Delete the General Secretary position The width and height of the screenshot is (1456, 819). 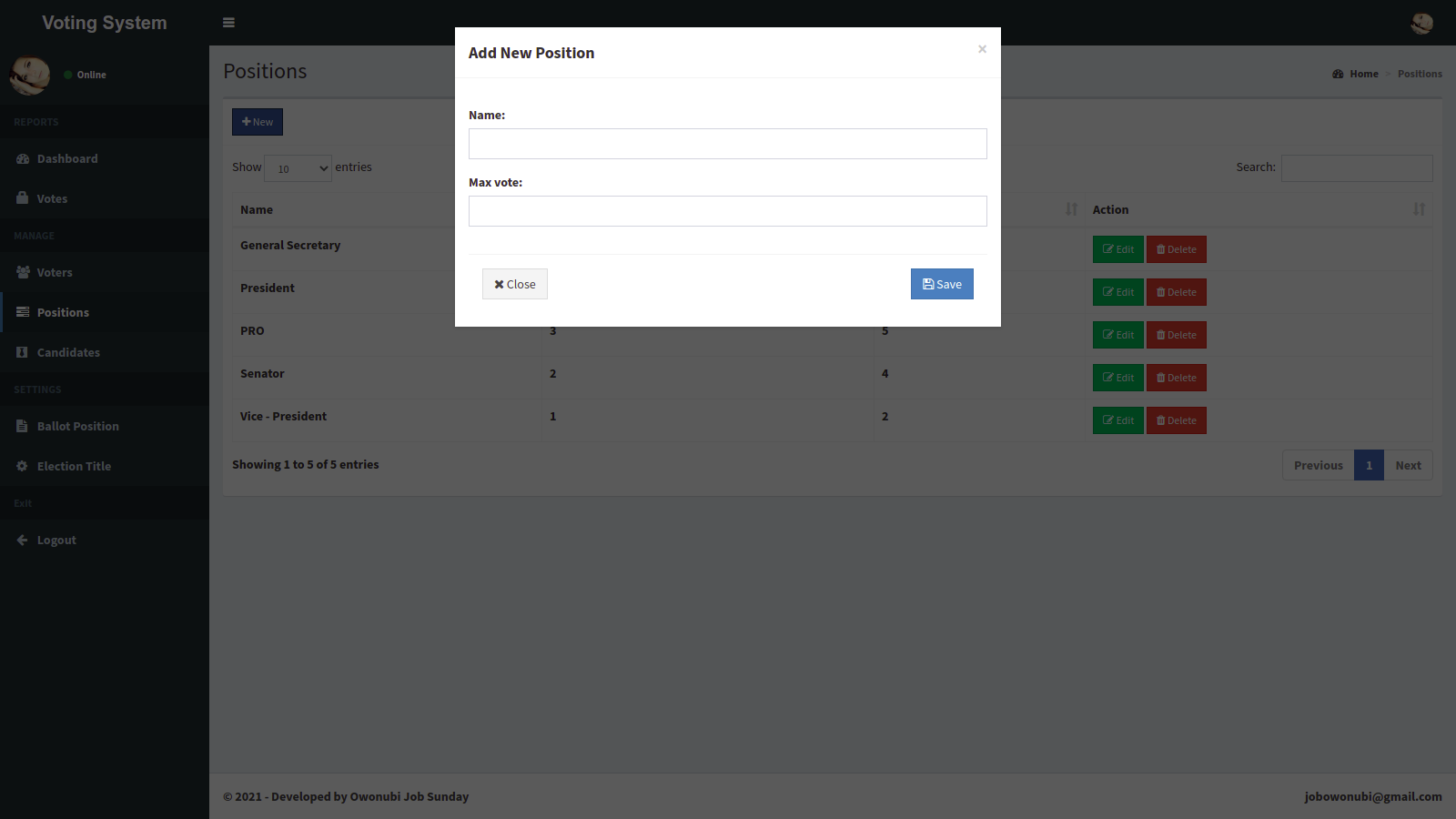pyautogui.click(x=1177, y=249)
